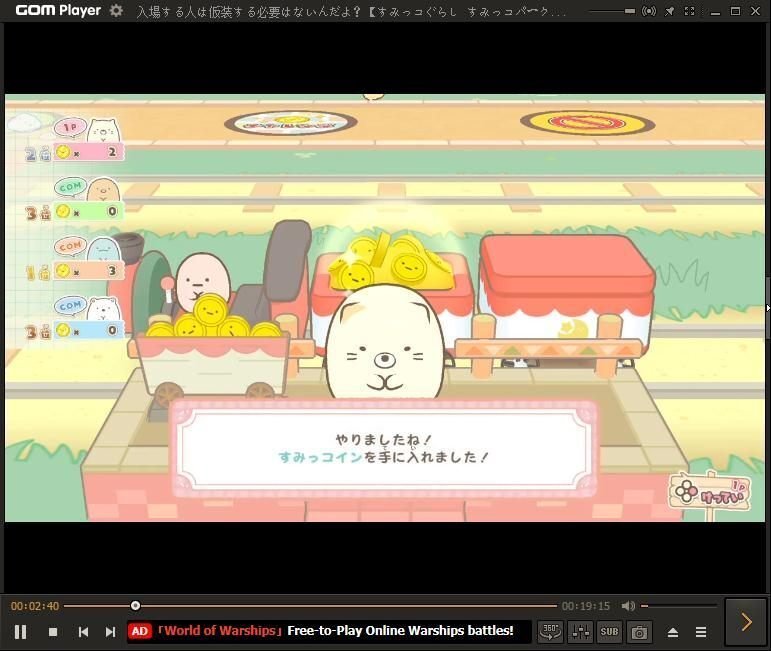Skip to the next track
Screen dimensions: 771x651
click(111, 632)
